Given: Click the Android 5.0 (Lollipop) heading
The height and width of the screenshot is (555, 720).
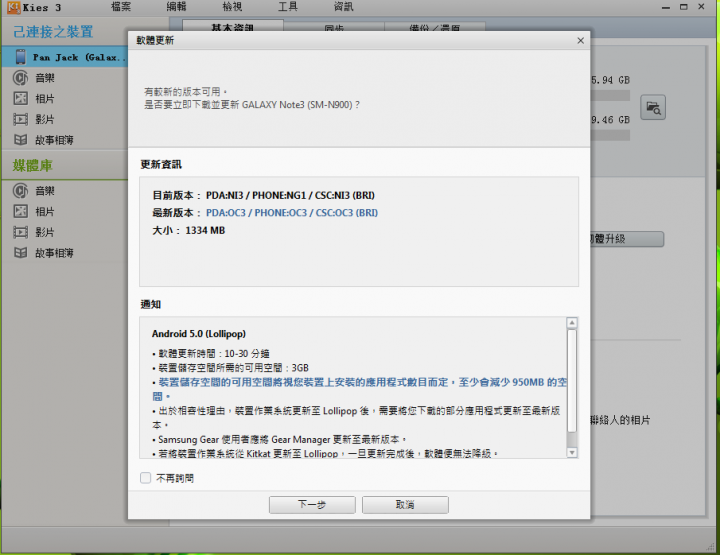Looking at the screenshot, I should (x=199, y=334).
